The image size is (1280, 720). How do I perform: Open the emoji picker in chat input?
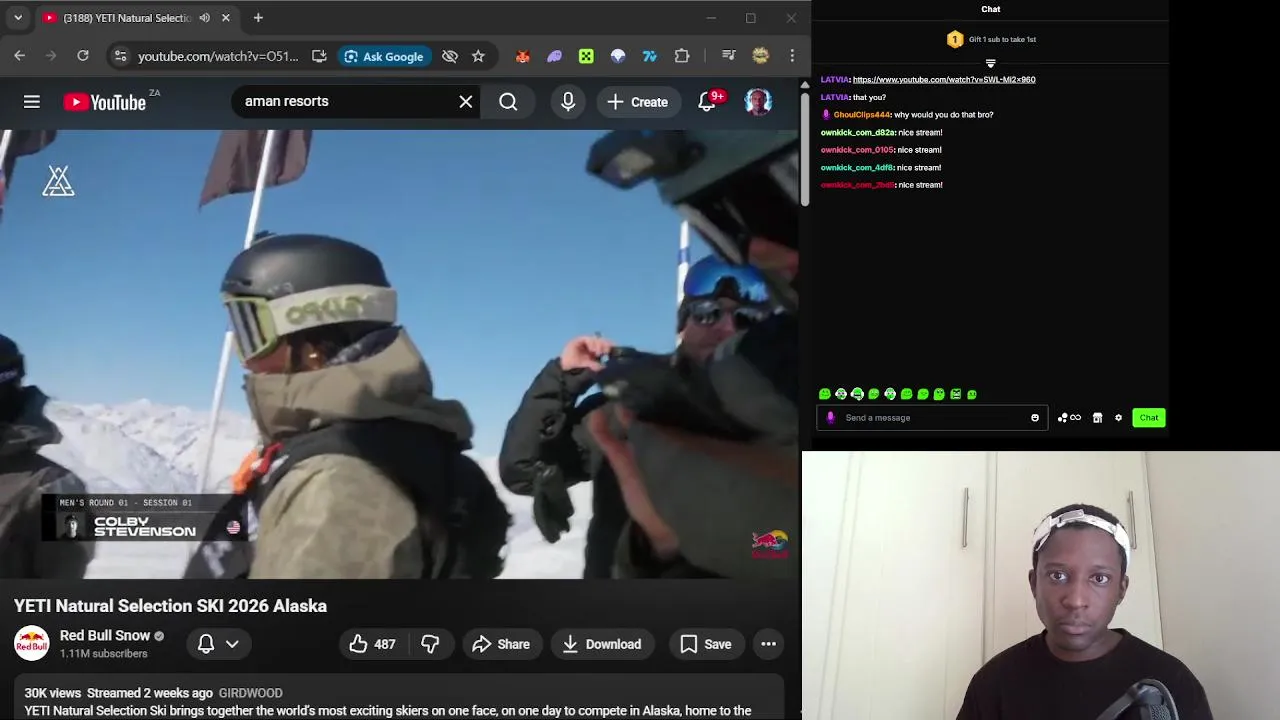(x=1035, y=418)
